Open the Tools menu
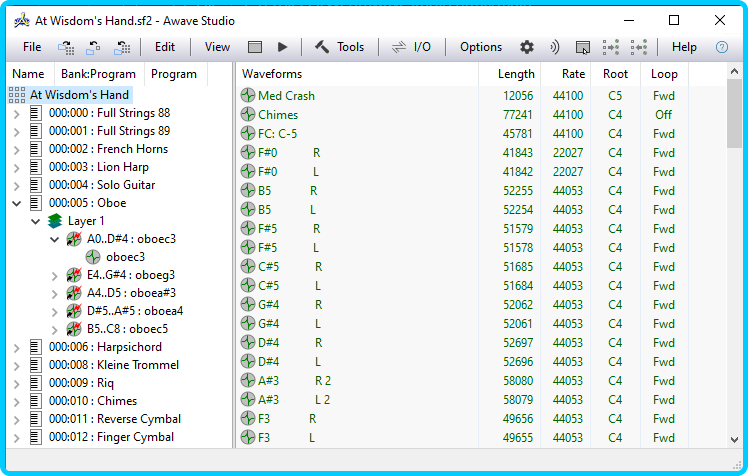Image resolution: width=748 pixels, height=476 pixels. pos(350,47)
